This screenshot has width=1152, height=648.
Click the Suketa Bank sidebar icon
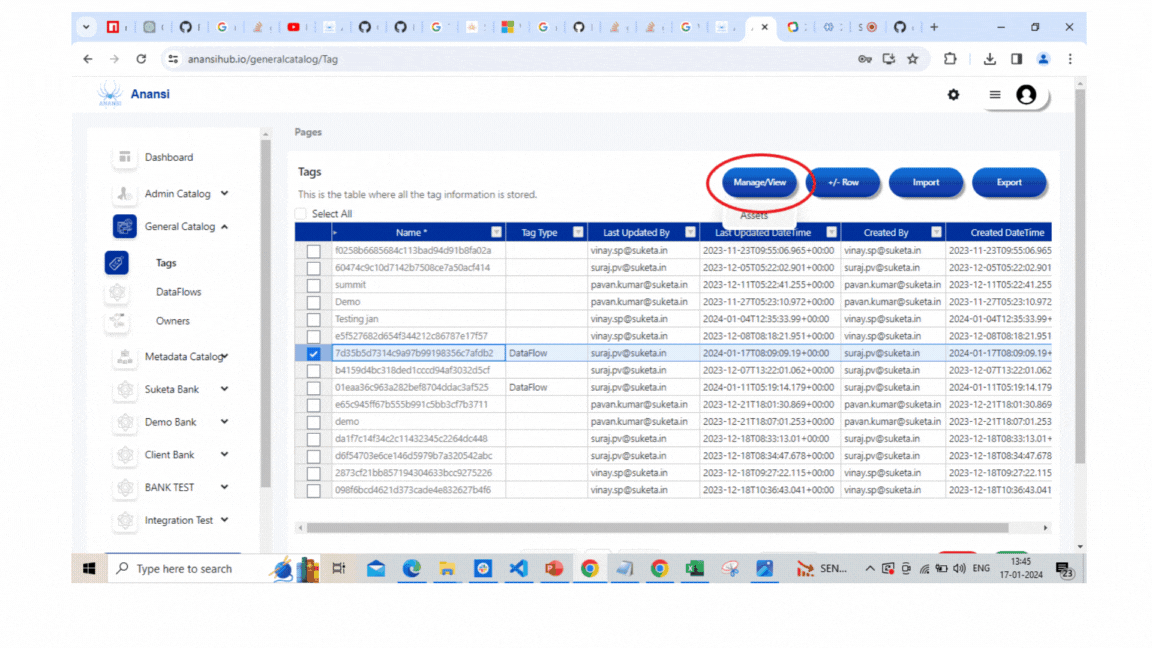[125, 389]
